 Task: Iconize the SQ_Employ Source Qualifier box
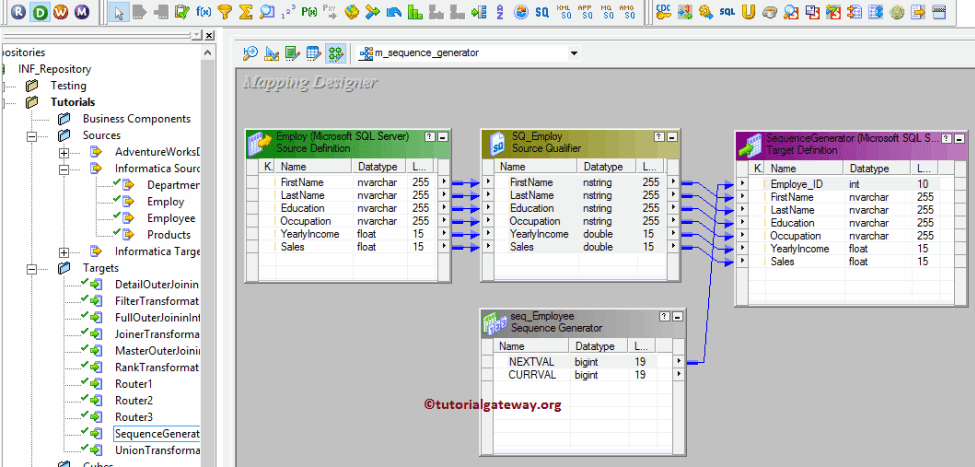[672, 137]
